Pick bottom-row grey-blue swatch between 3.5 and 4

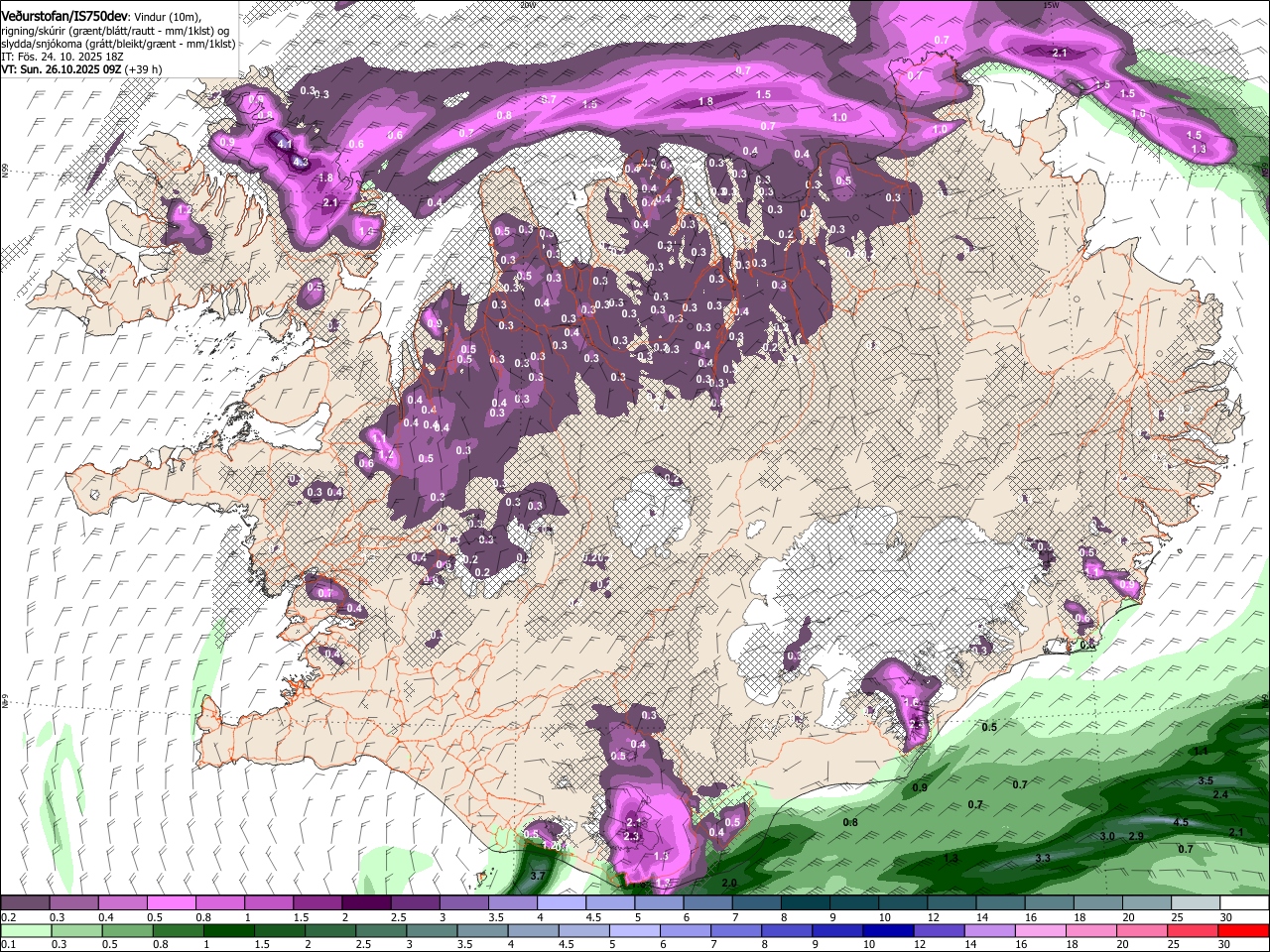click(x=482, y=930)
